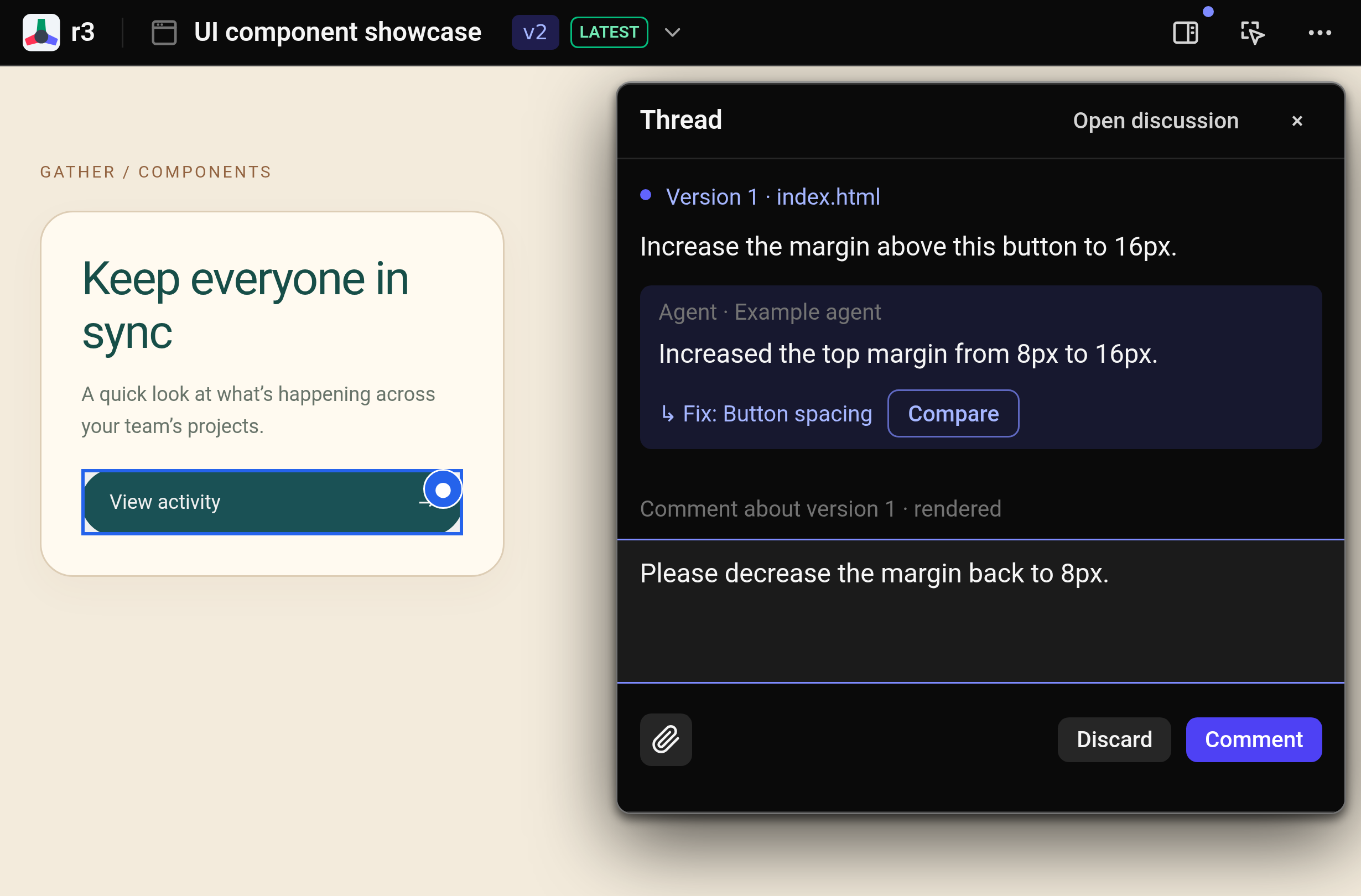Expand the version dropdown chevron

pos(673,33)
